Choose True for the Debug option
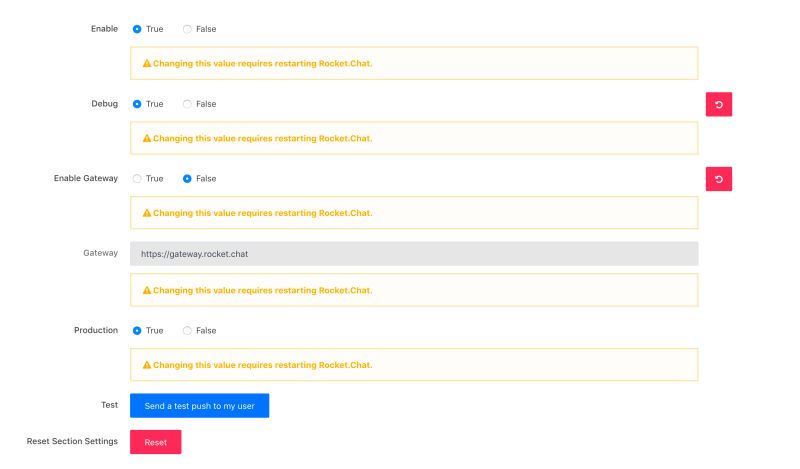This screenshot has height=469, width=800. (x=137, y=104)
